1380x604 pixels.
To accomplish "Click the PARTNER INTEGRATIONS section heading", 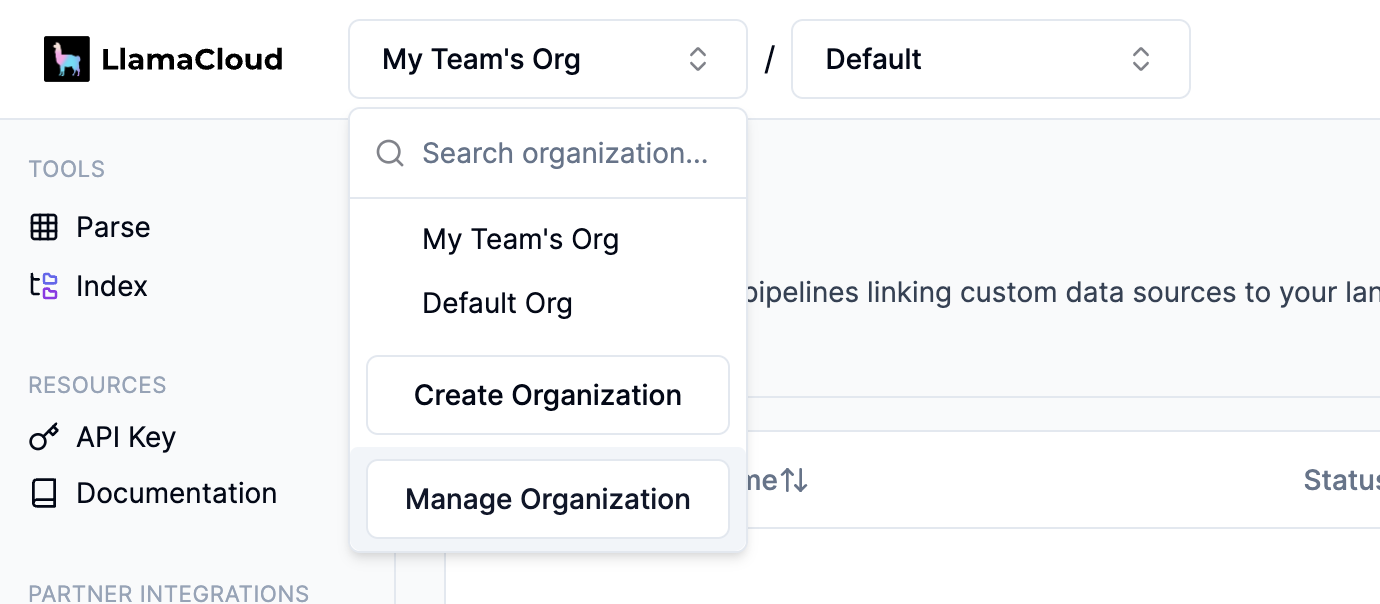I will coord(168,593).
